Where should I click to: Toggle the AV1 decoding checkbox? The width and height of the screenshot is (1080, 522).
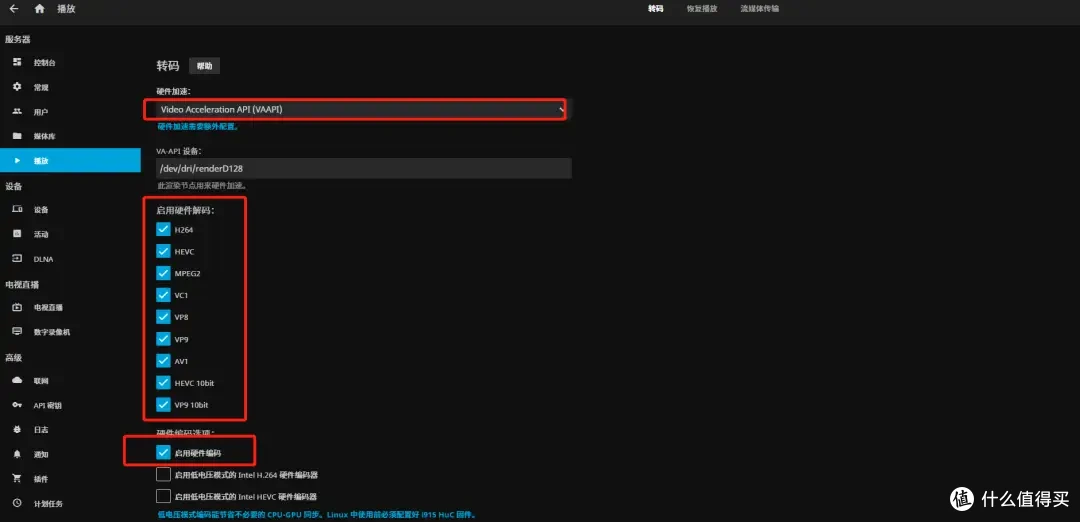pos(163,361)
